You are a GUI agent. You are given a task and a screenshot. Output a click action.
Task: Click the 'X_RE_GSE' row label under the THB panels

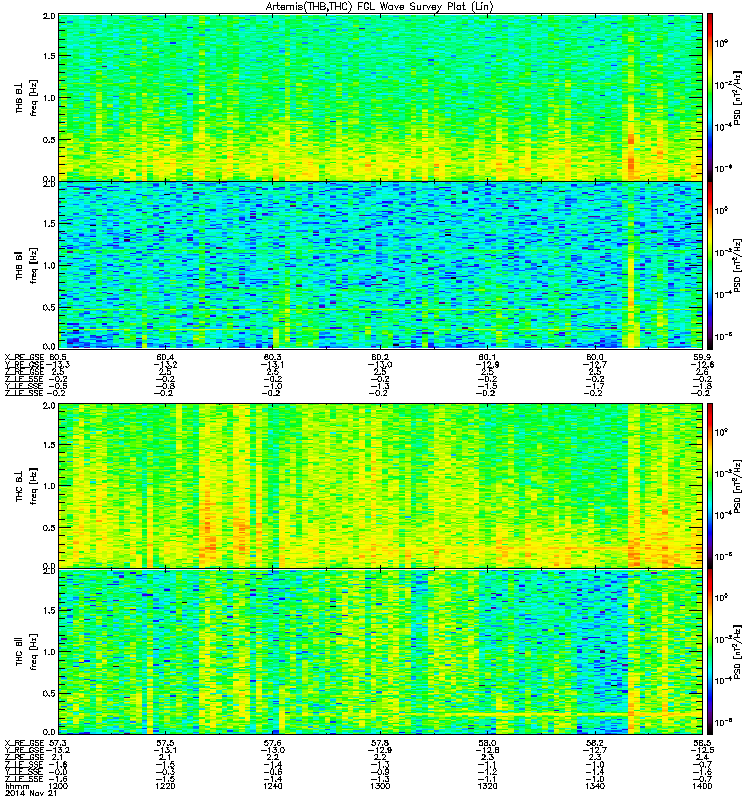click(x=24, y=357)
